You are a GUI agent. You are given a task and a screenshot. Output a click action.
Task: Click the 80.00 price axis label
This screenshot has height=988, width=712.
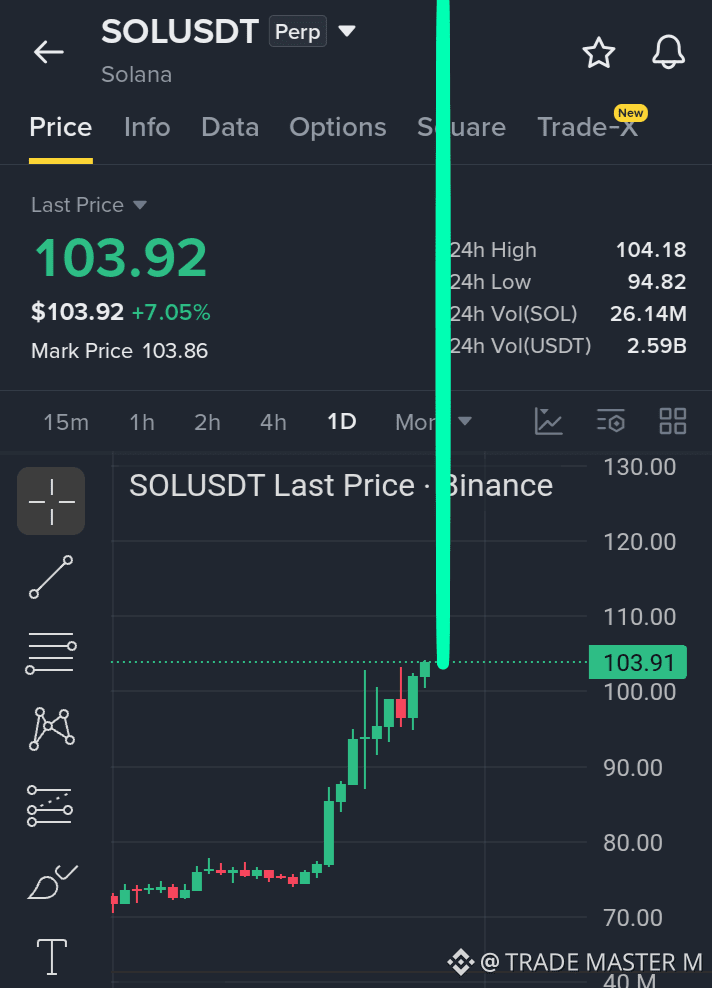pyautogui.click(x=633, y=842)
